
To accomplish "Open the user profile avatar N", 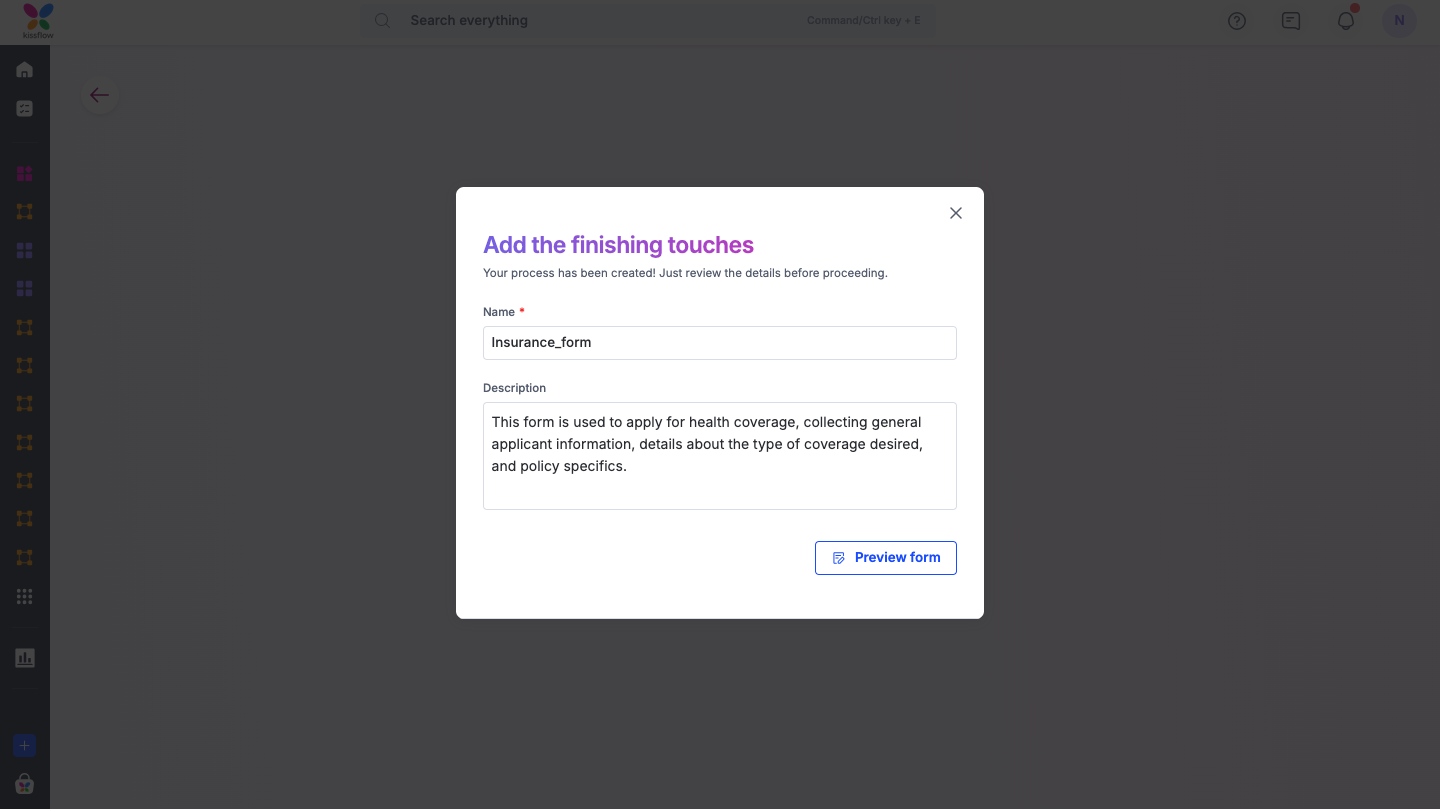I will [x=1399, y=21].
